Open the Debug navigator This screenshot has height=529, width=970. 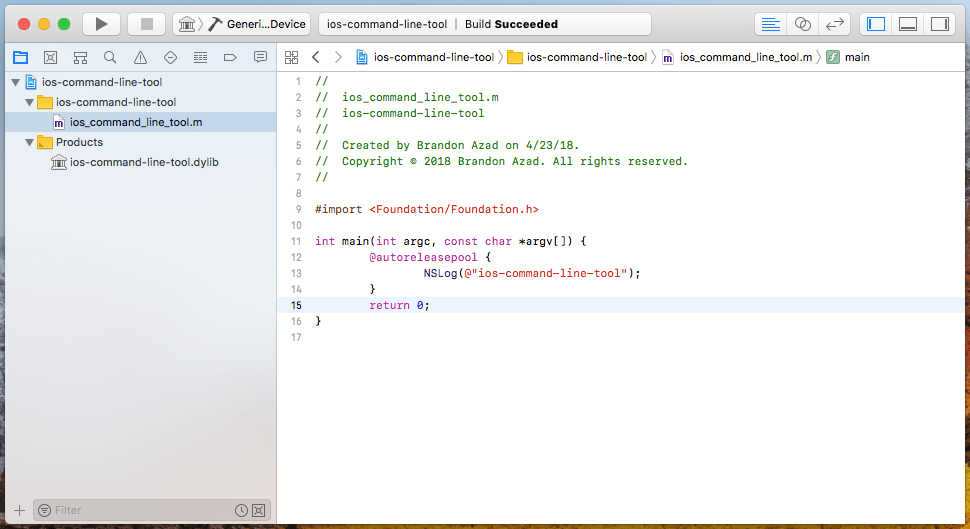click(200, 58)
